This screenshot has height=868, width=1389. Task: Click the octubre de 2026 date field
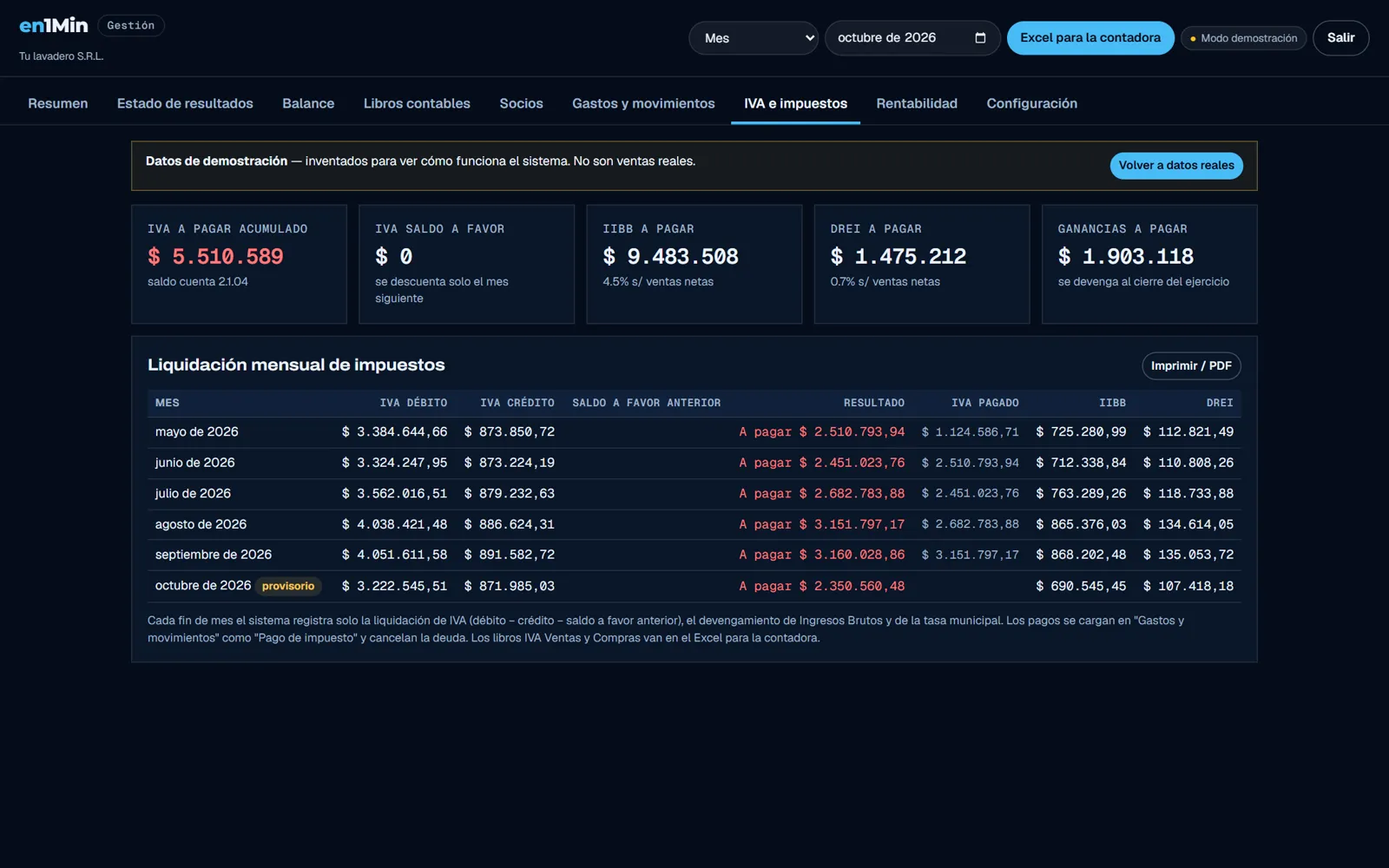[912, 38]
